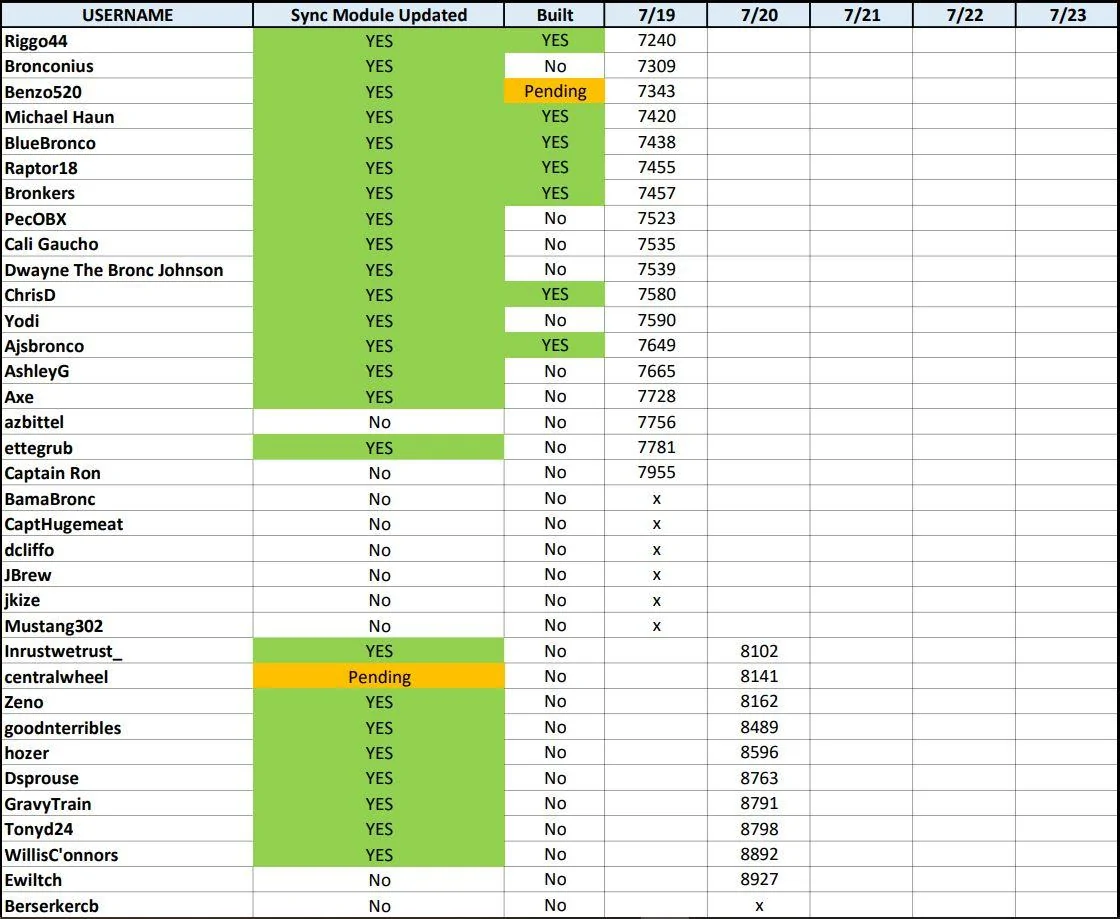Viewport: 1120px width, 919px height.
Task: Click 8892 in the WillisC'onnors row
Action: [759, 854]
